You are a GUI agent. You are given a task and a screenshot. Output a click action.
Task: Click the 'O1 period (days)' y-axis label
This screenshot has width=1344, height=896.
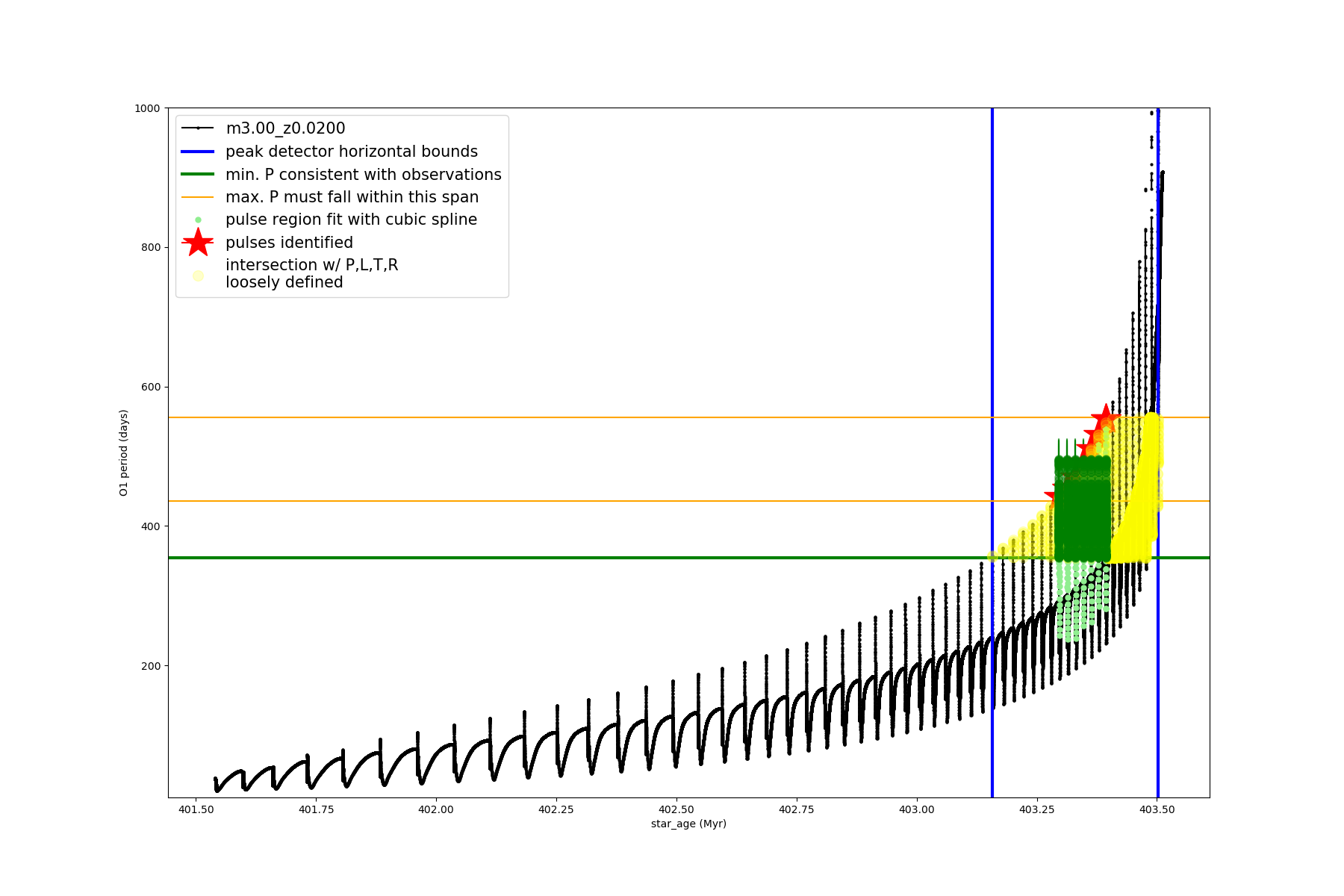(124, 452)
